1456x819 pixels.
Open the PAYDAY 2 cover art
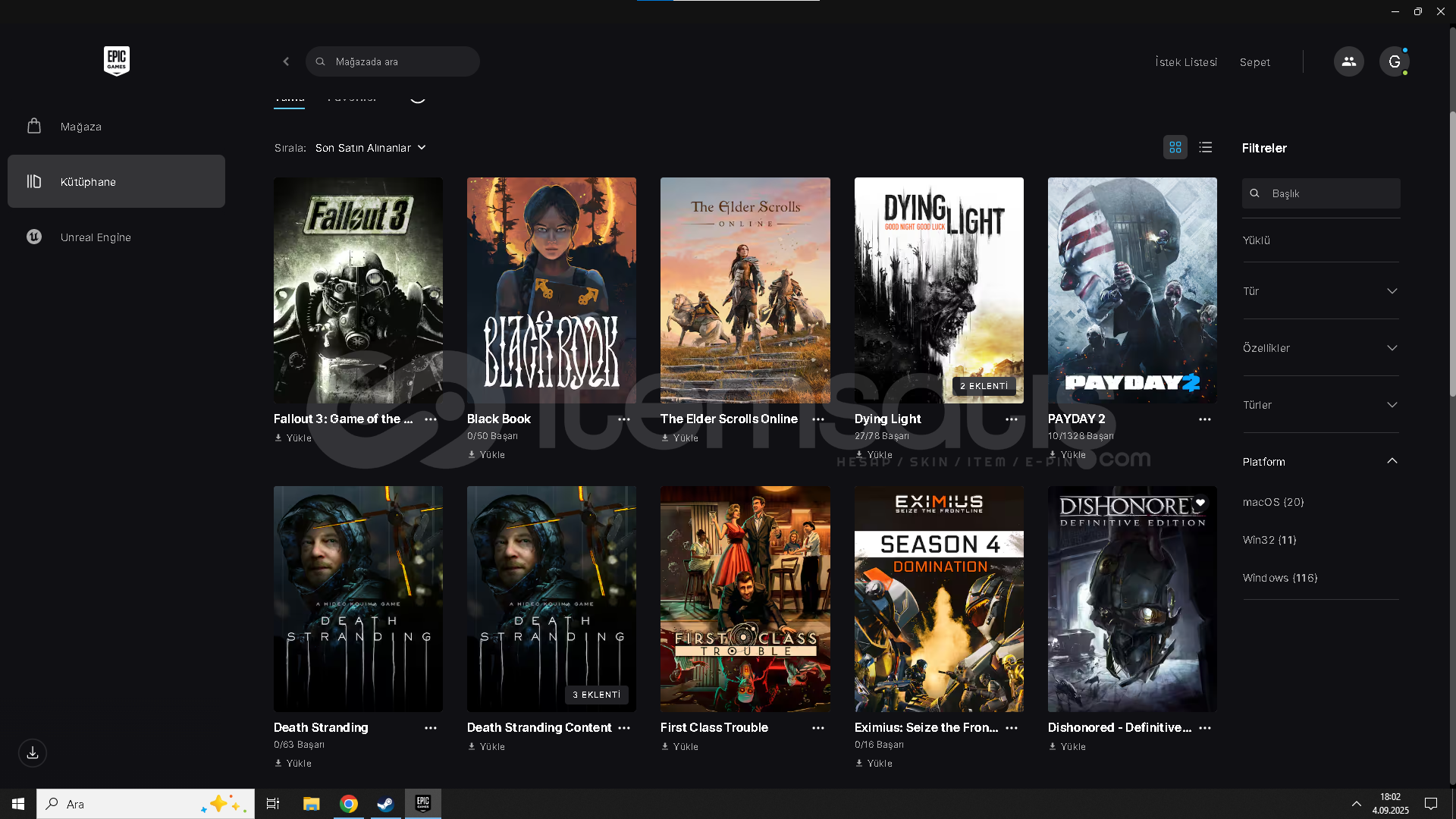(x=1132, y=290)
